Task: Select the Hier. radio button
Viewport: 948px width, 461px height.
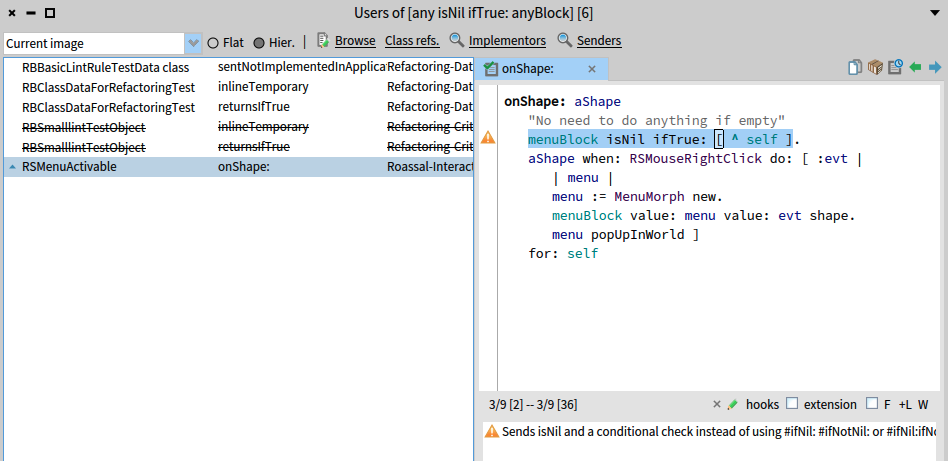Action: coord(259,43)
